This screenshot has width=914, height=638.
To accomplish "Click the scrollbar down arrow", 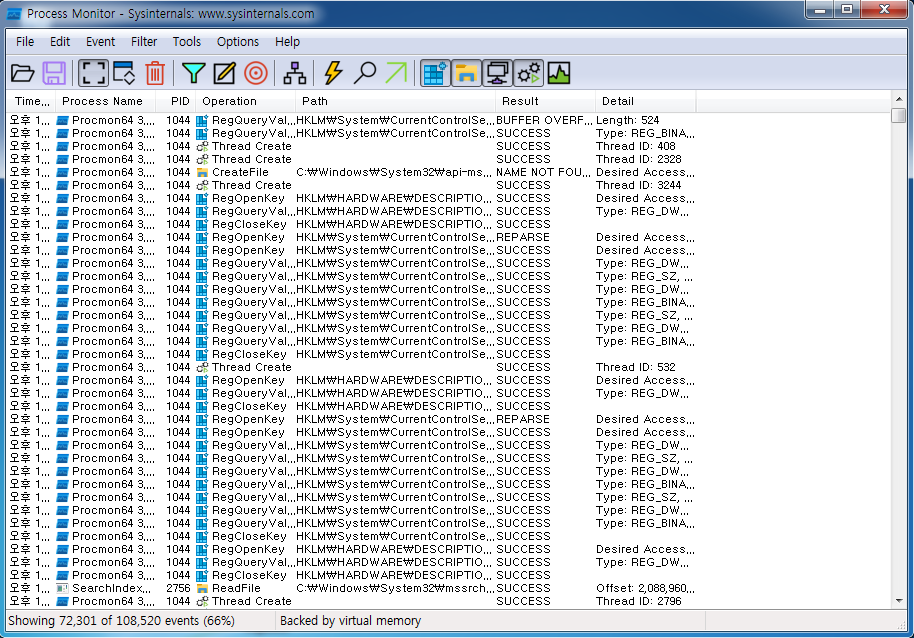I will click(x=898, y=601).
